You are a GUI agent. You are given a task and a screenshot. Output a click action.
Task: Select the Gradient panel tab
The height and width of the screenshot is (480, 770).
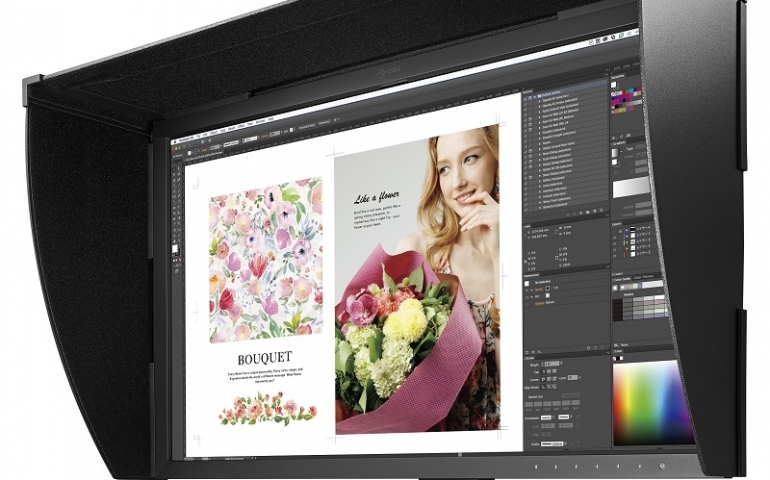coord(620,142)
